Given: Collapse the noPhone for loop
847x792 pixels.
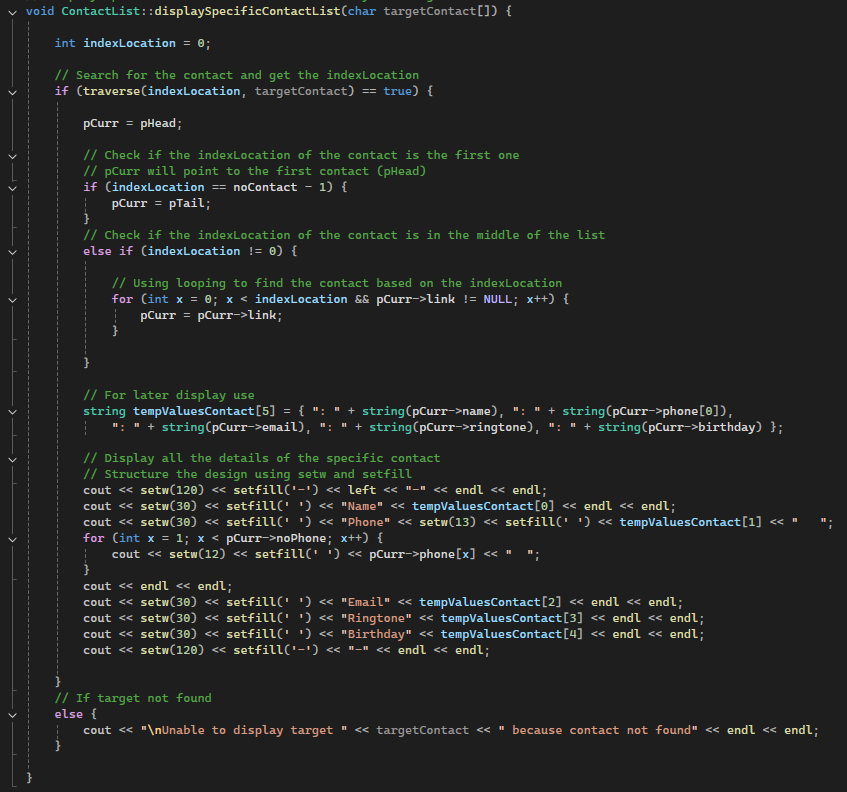Looking at the screenshot, I should (10, 538).
